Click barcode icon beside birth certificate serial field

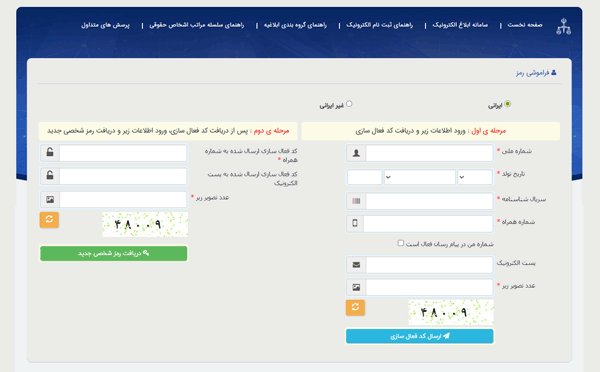356,201
